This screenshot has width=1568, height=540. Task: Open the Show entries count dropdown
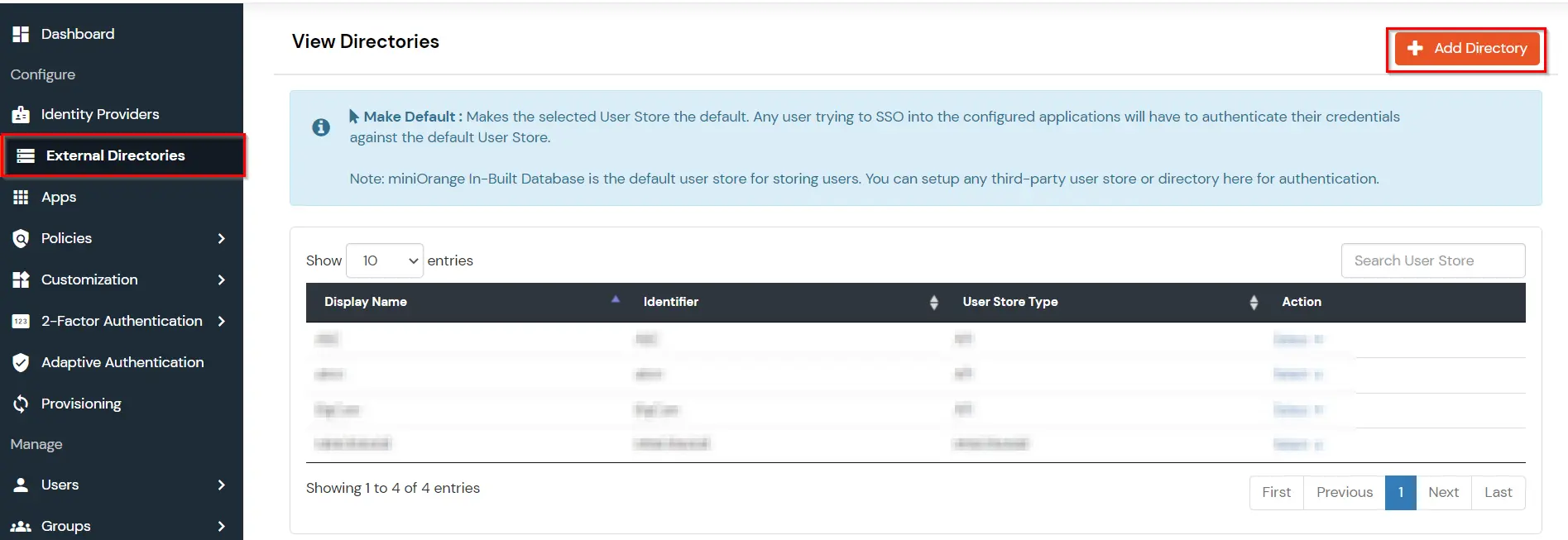point(385,260)
